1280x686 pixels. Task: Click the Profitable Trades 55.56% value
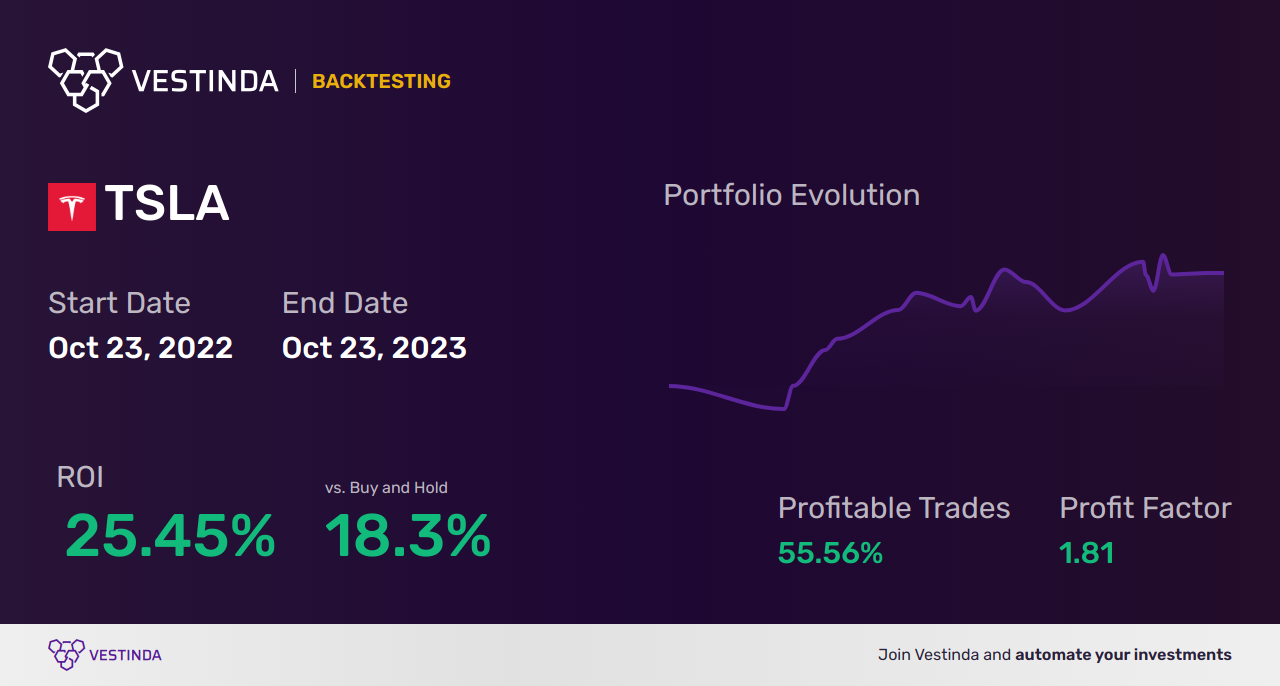(830, 552)
